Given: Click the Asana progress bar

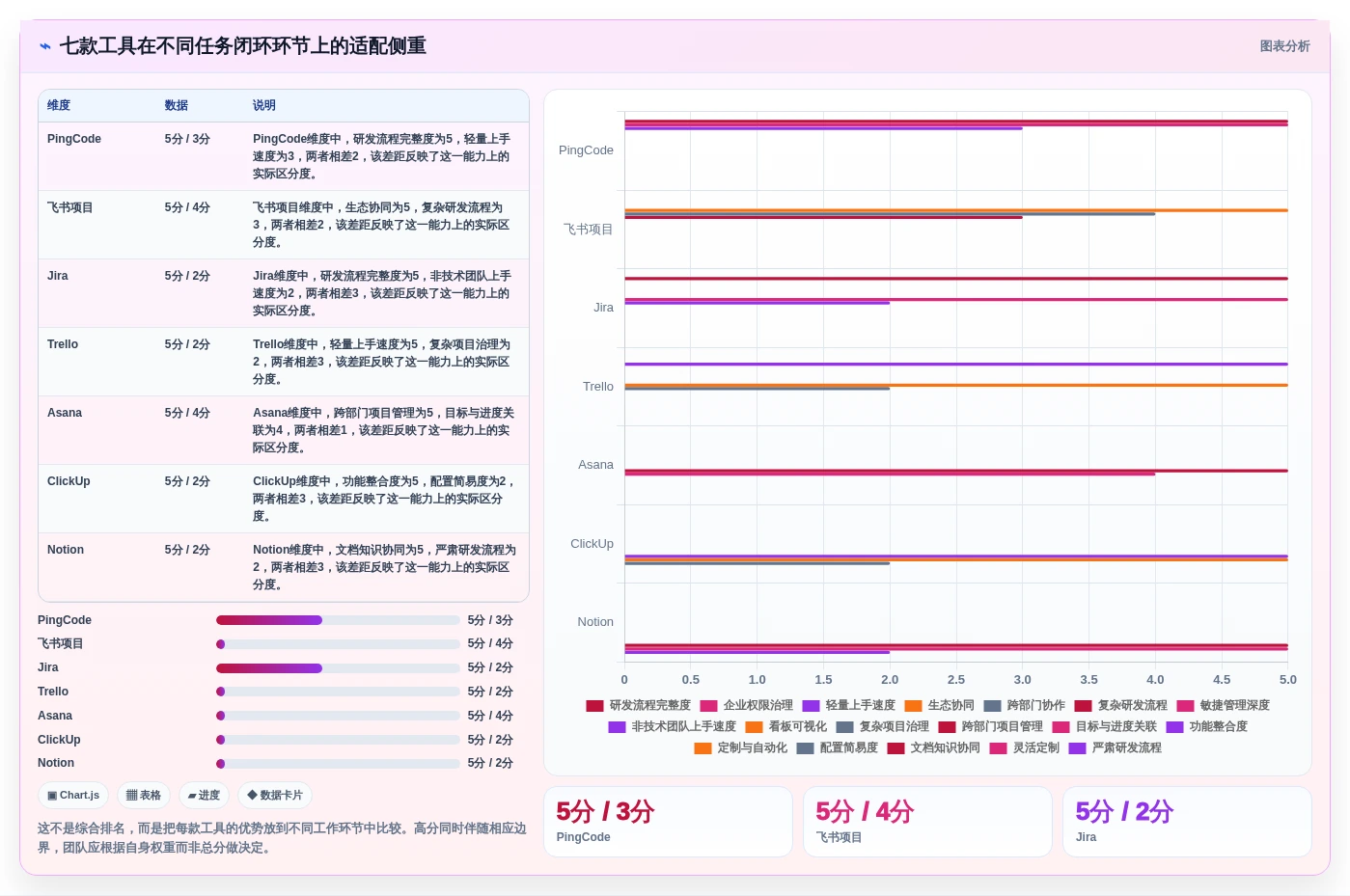Looking at the screenshot, I should (338, 716).
